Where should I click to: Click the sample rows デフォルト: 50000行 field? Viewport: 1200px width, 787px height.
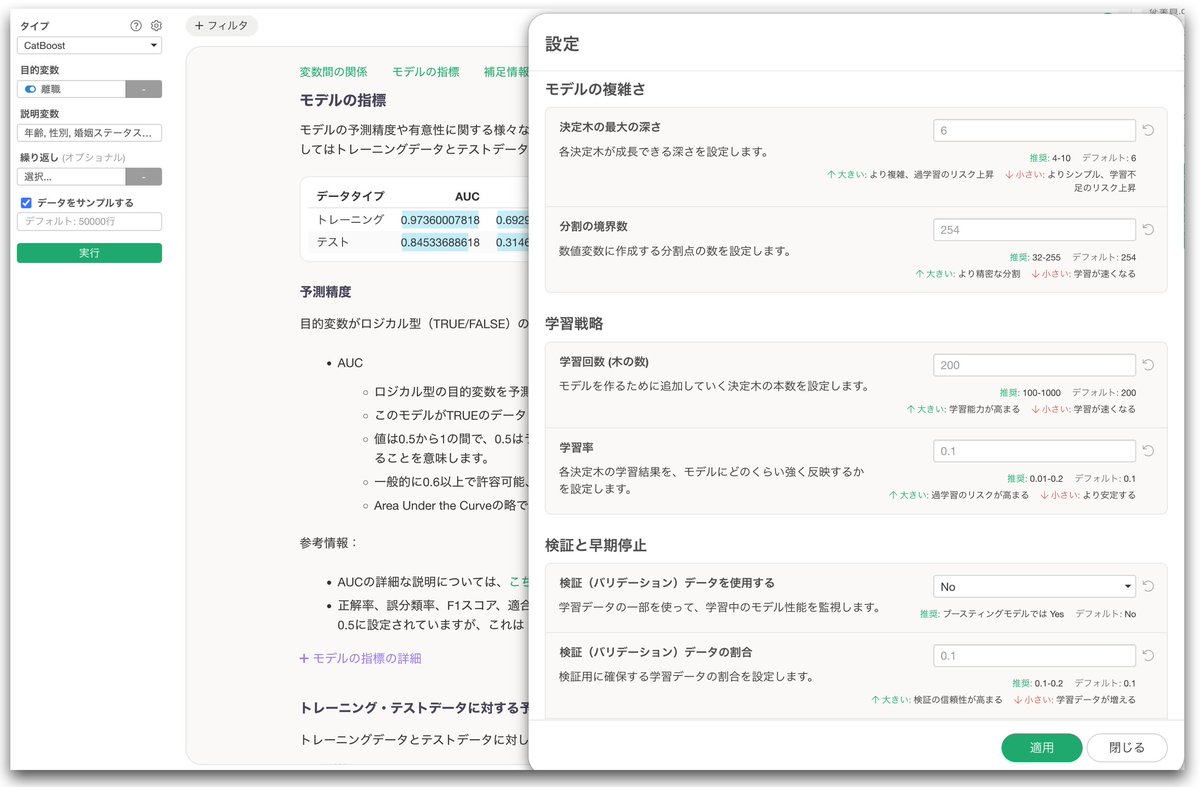[89, 222]
